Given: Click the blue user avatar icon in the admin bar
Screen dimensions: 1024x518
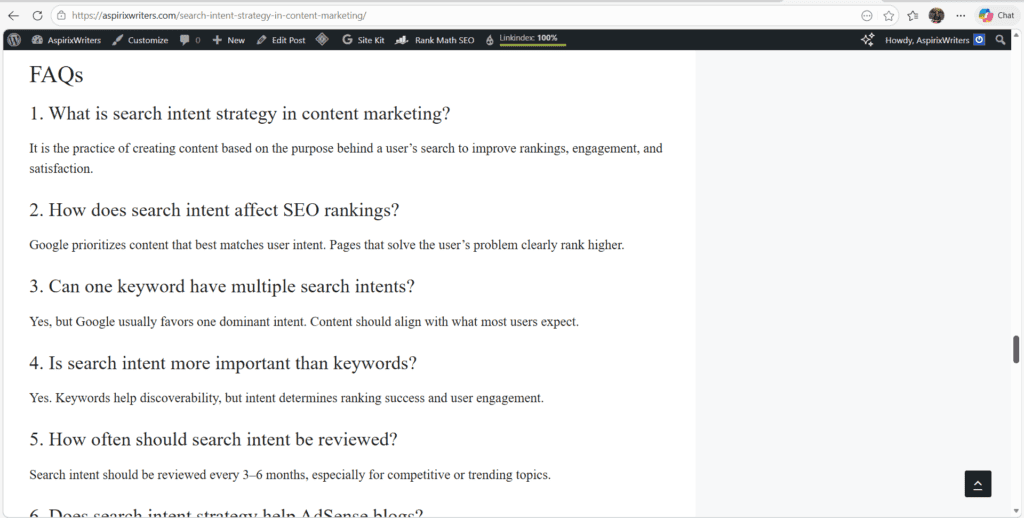Looking at the screenshot, I should (x=979, y=40).
